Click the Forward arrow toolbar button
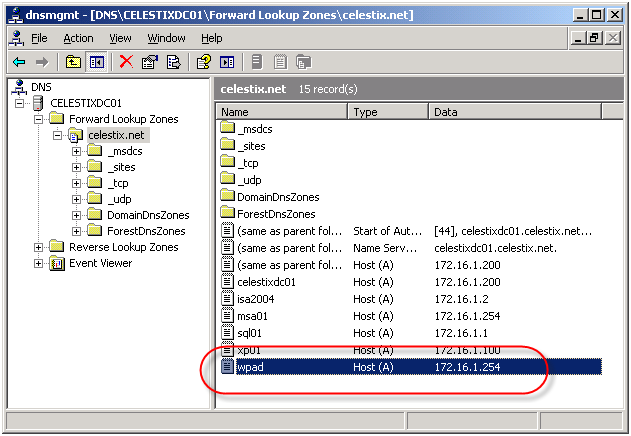This screenshot has width=631, height=436. (42, 62)
